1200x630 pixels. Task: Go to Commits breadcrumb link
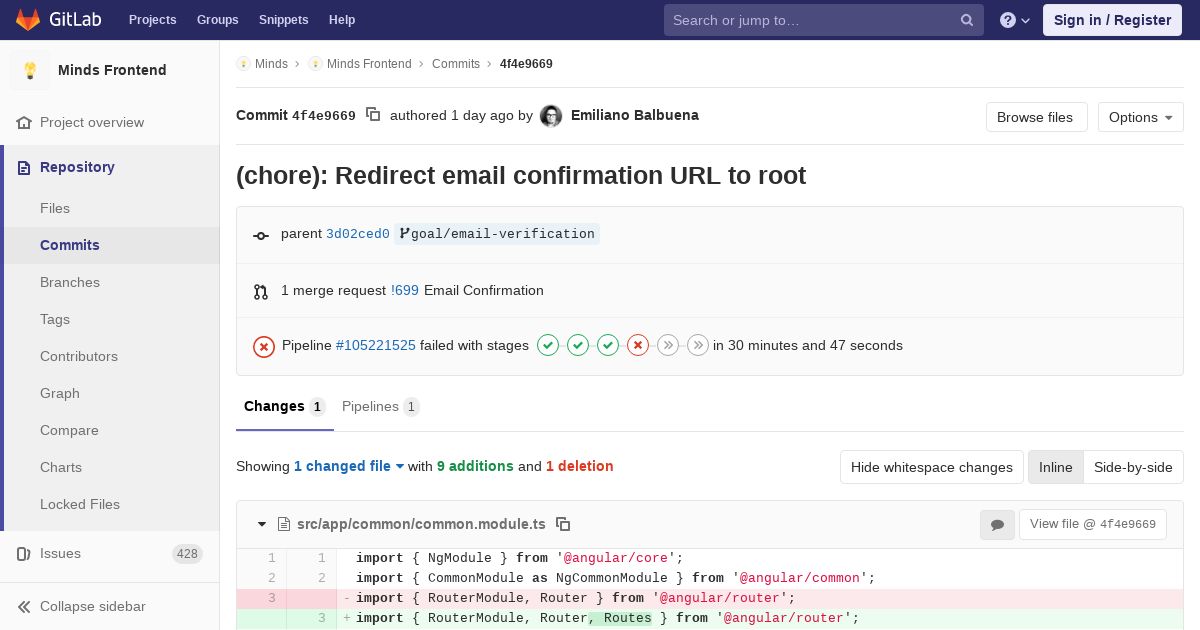[456, 64]
